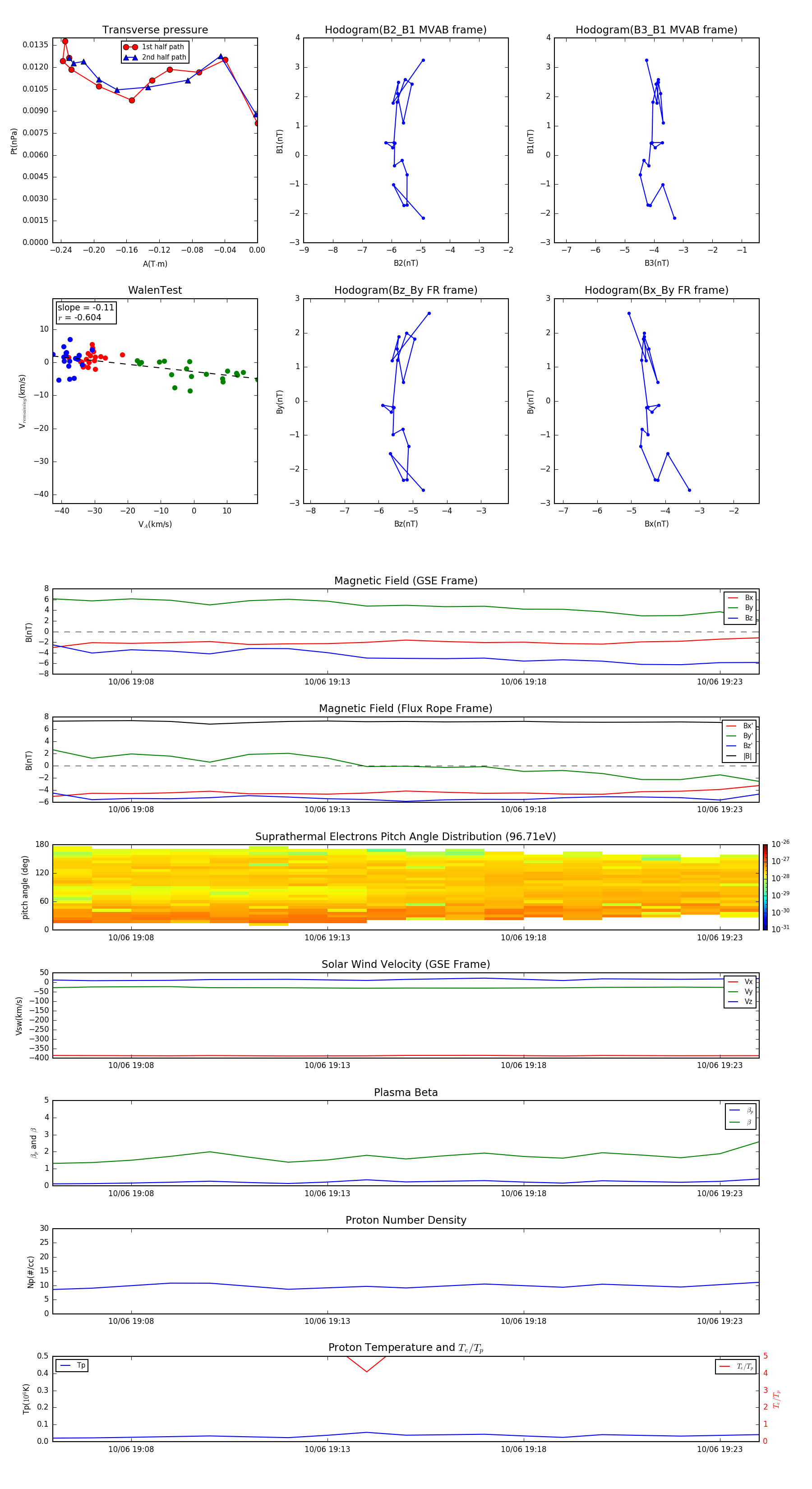
Task: Click the "B2(nT)" axis label
Action: pyautogui.click(x=406, y=263)
